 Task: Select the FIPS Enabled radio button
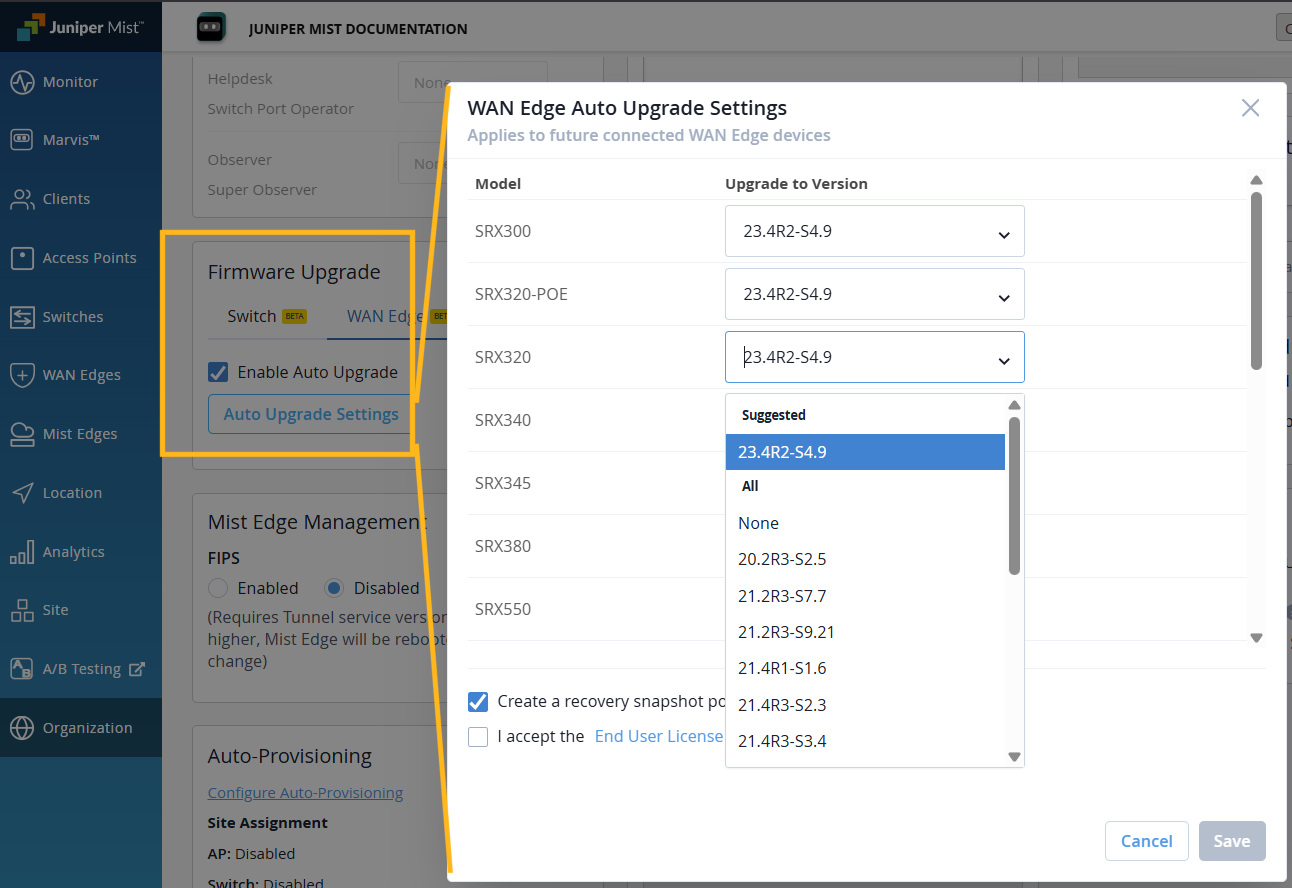click(x=218, y=588)
